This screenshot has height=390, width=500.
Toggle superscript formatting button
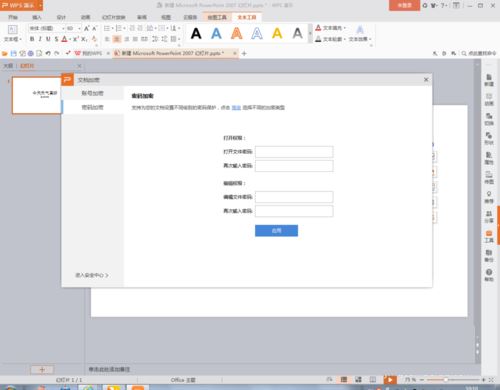(76, 39)
